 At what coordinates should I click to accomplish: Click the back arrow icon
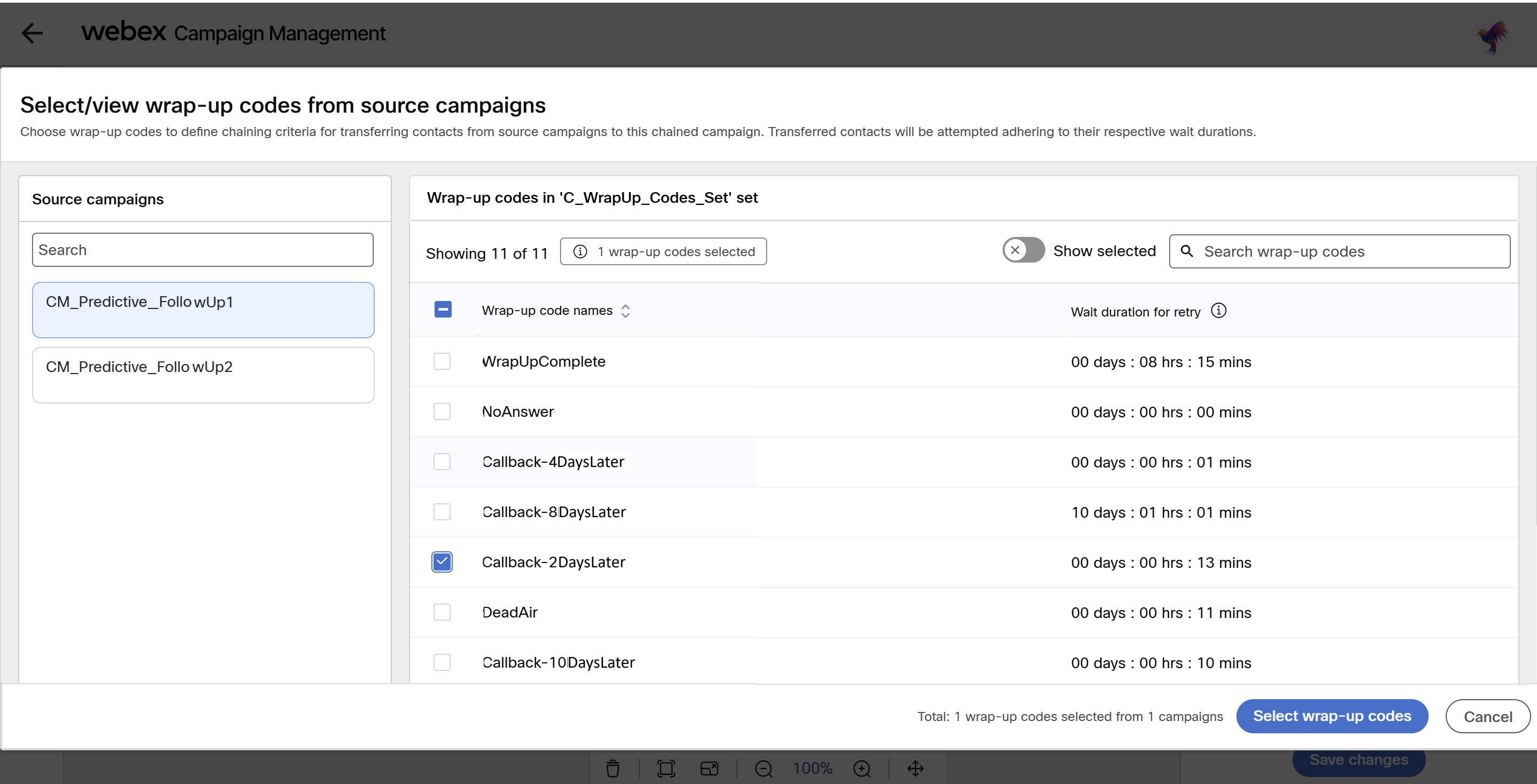pyautogui.click(x=31, y=33)
